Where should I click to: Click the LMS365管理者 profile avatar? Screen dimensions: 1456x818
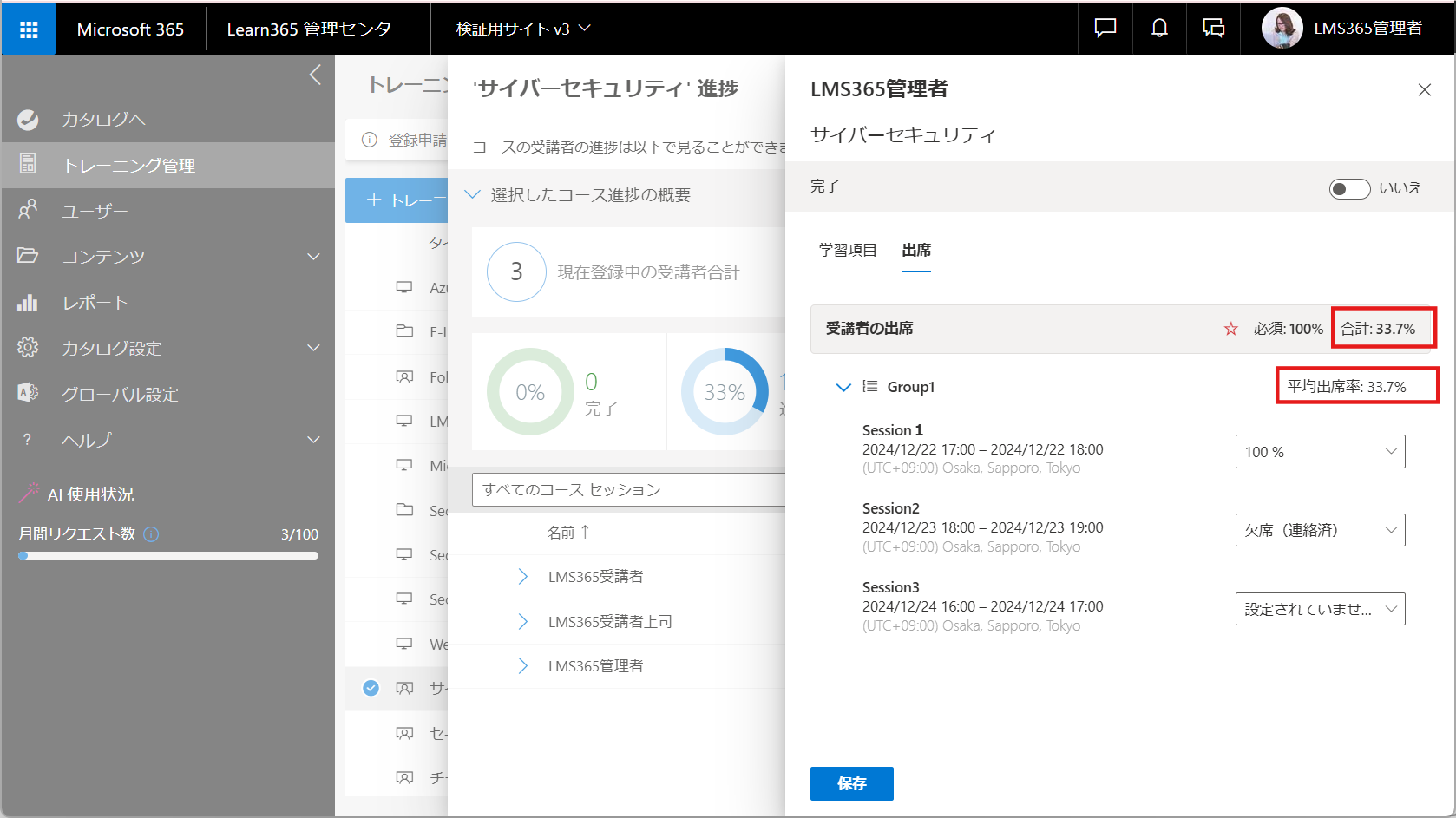coord(1282,29)
